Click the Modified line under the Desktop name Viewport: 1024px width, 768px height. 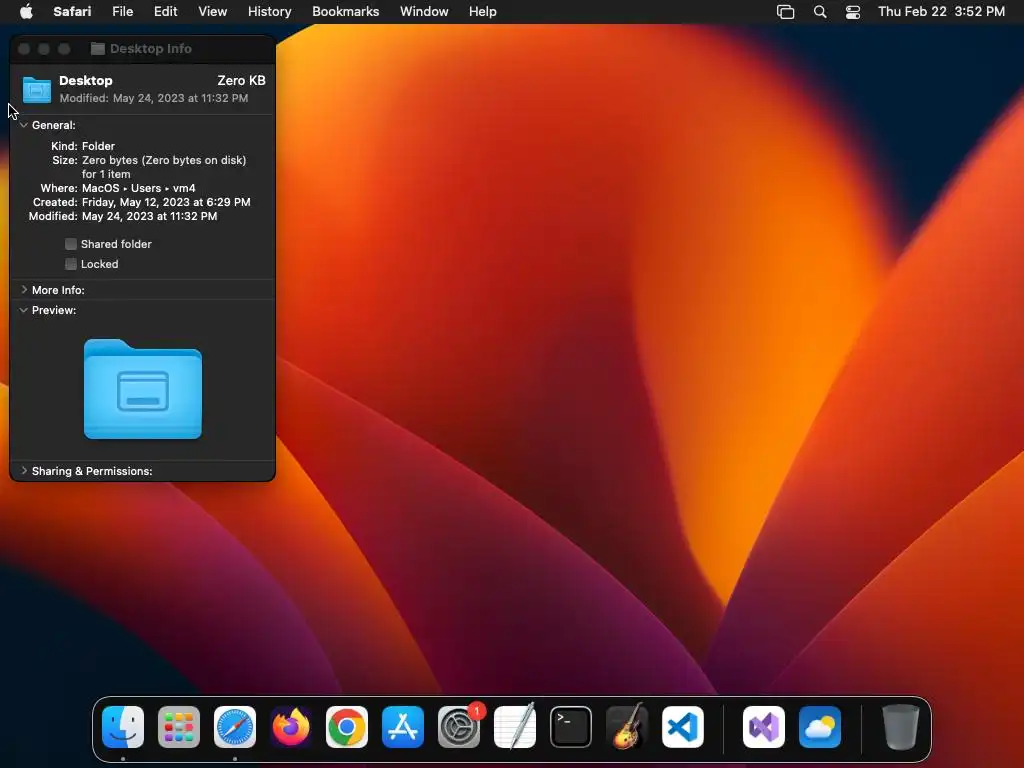tap(153, 98)
